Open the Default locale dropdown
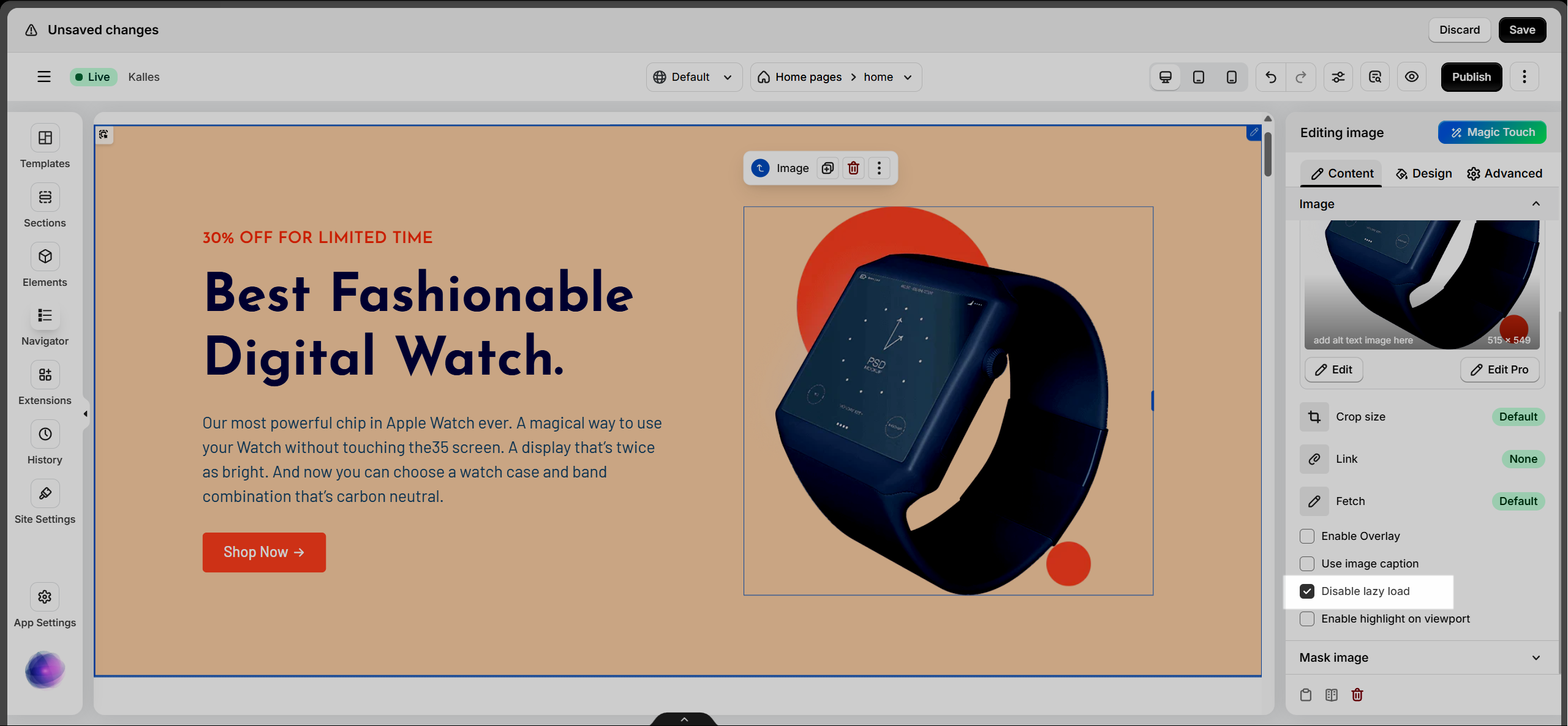This screenshot has height=726, width=1568. pyautogui.click(x=693, y=77)
